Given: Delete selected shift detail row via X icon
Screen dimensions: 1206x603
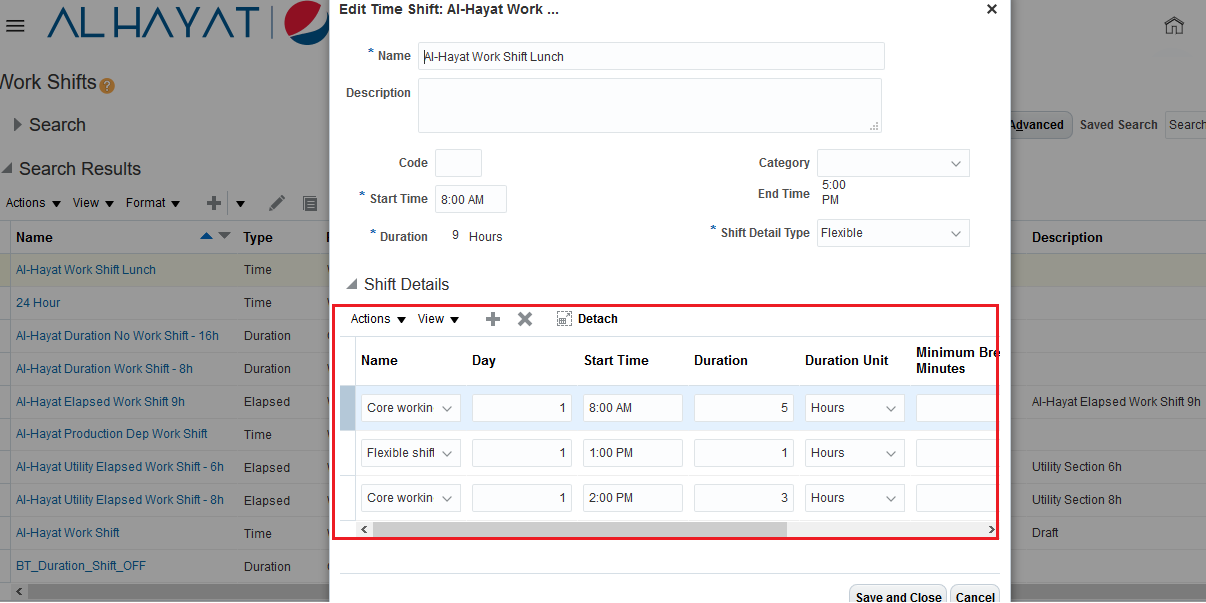Looking at the screenshot, I should coord(524,318).
